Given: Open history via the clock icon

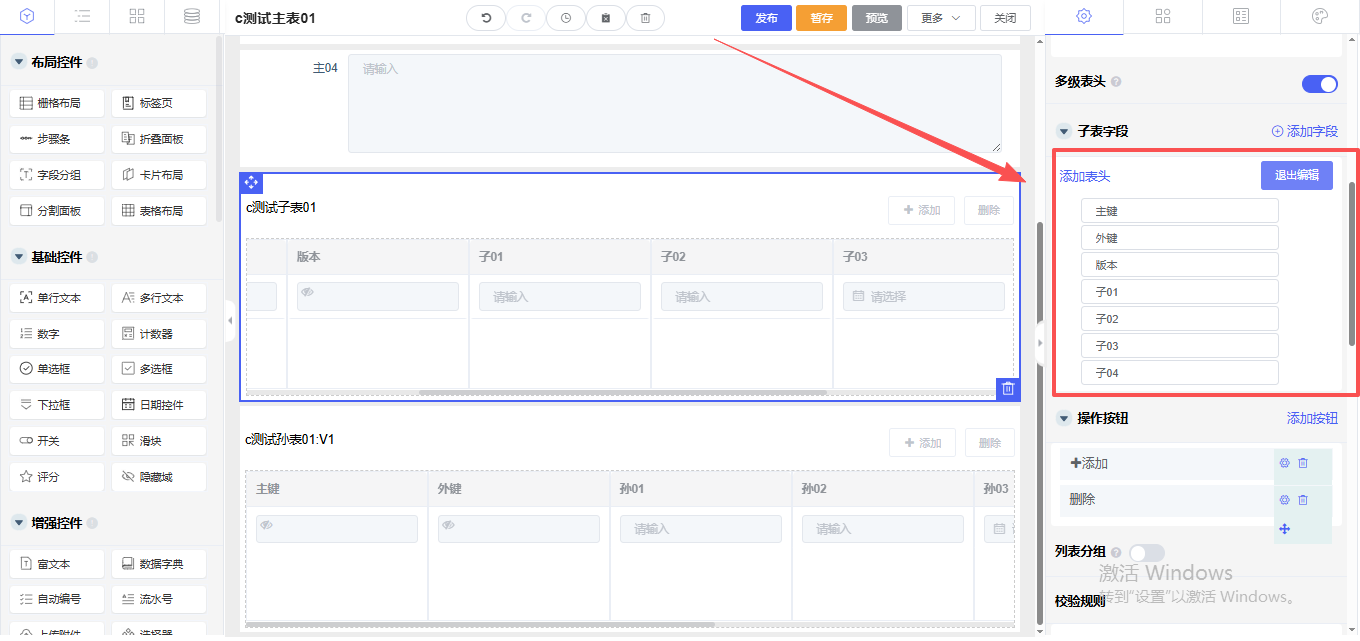Looking at the screenshot, I should [566, 18].
